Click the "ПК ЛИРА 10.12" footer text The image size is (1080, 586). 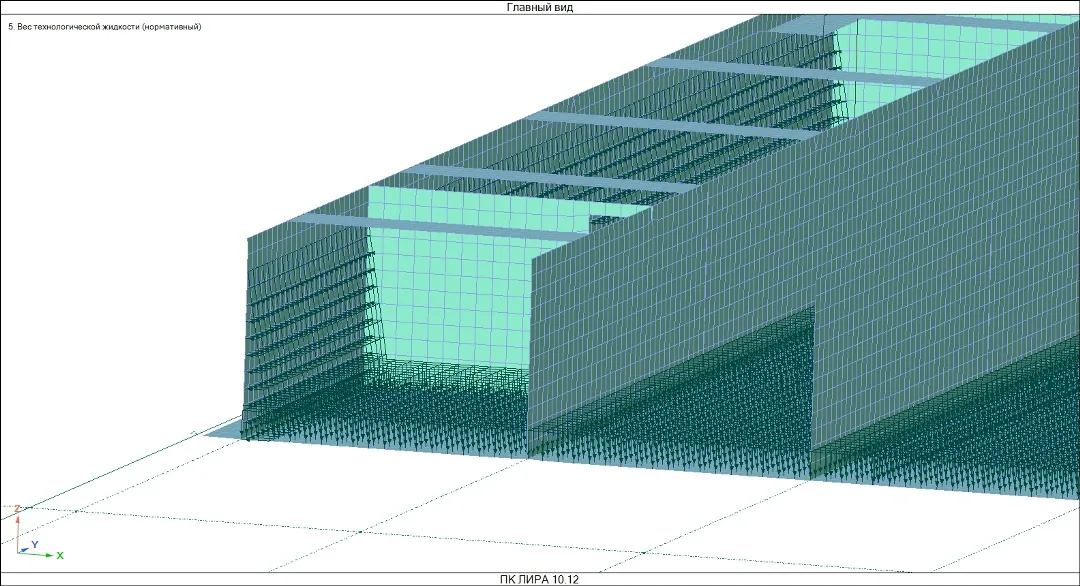(x=539, y=579)
